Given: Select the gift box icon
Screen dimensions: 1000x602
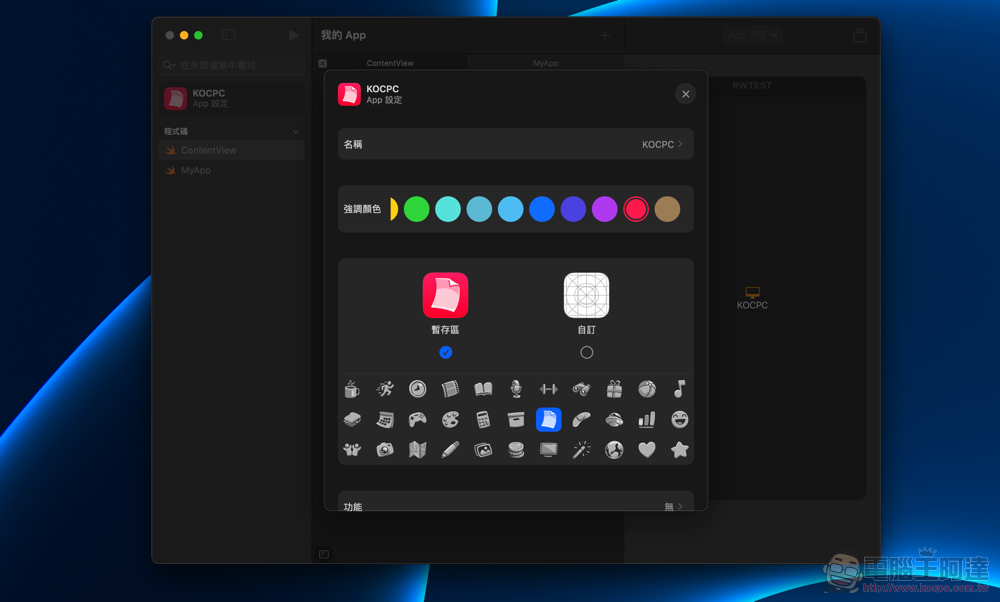Looking at the screenshot, I should 614,389.
